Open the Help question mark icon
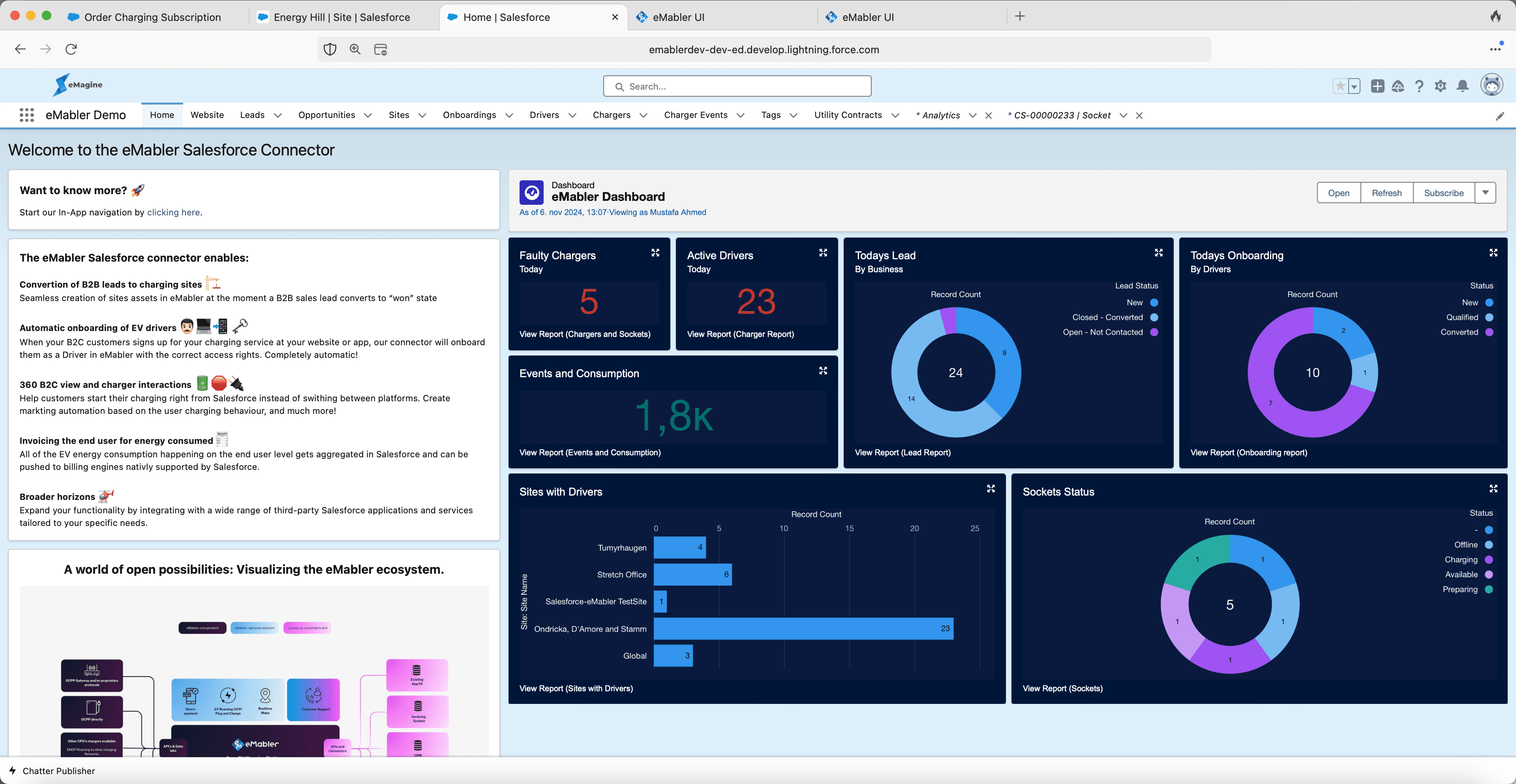This screenshot has height=784, width=1516. point(1419,86)
